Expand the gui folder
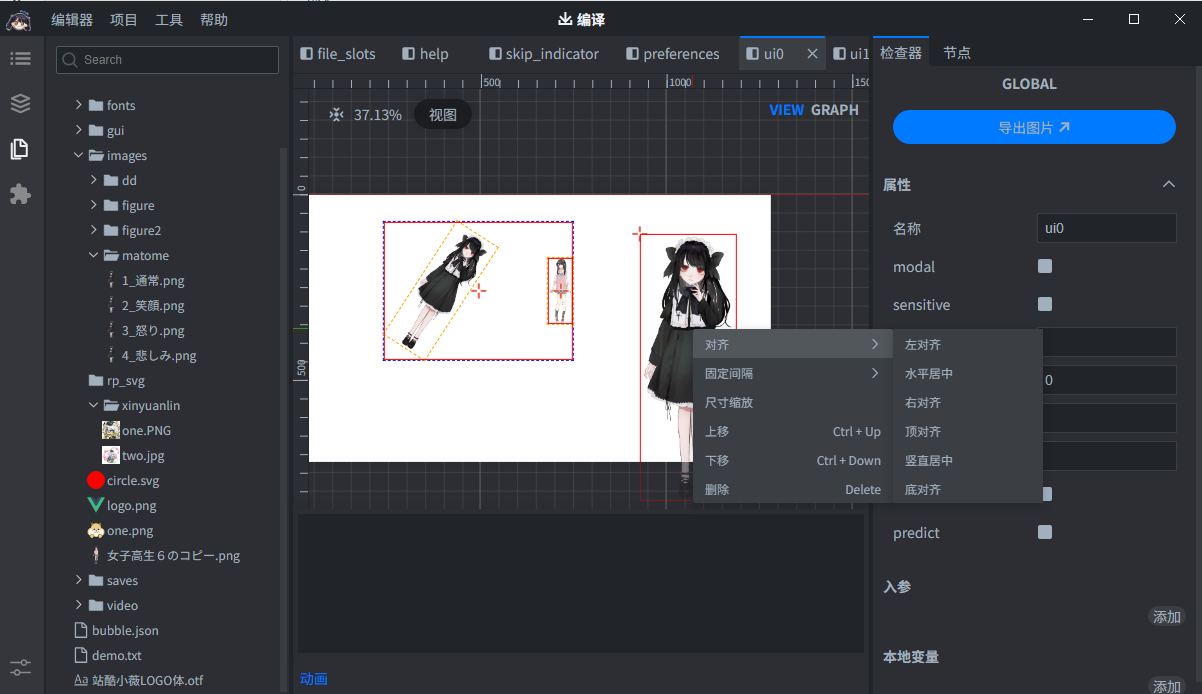 coord(79,130)
